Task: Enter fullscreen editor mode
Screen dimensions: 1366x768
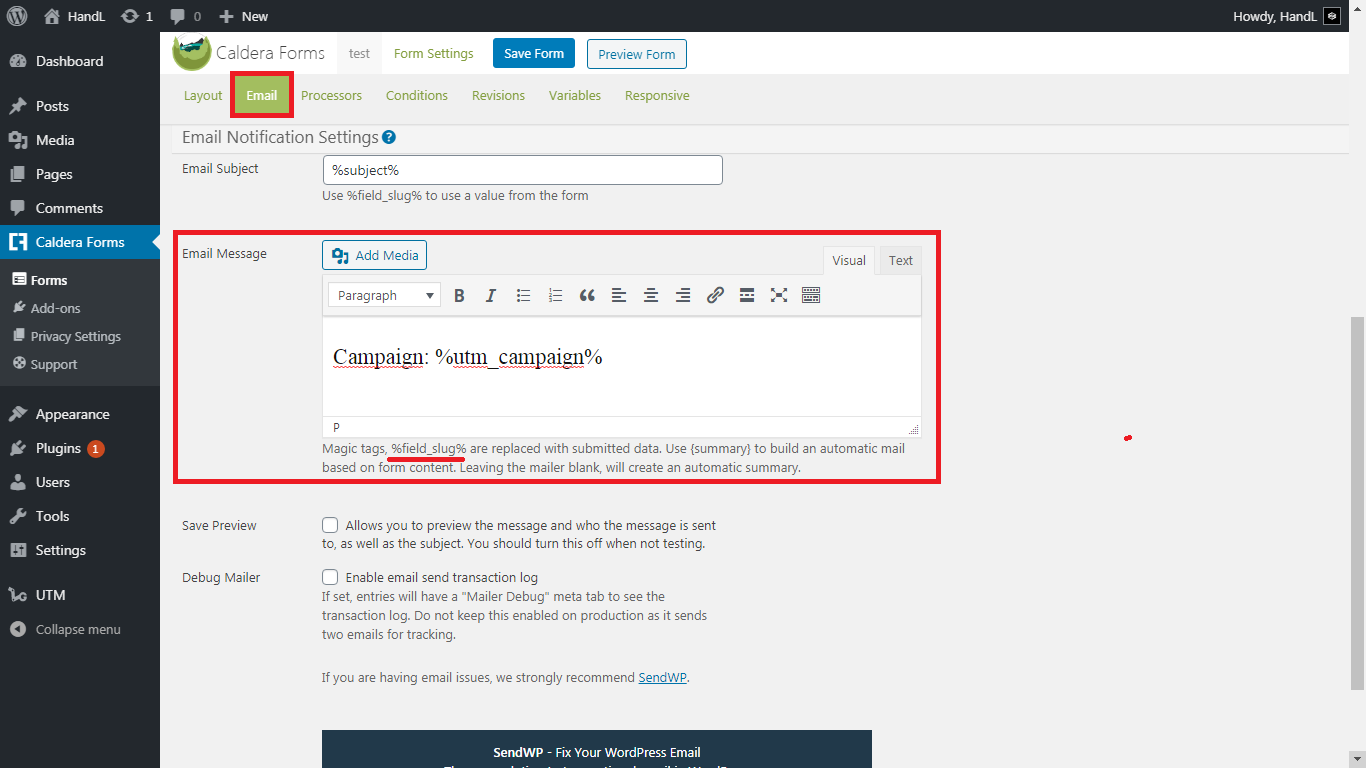Action: click(779, 295)
